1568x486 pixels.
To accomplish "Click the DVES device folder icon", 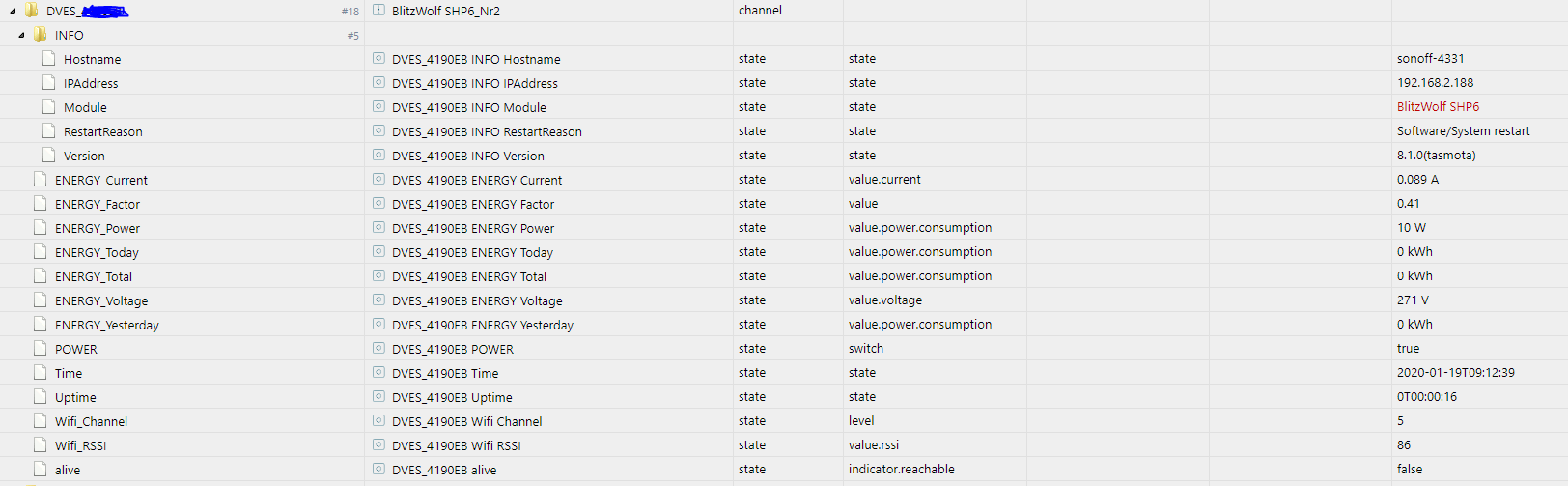I will (32, 11).
